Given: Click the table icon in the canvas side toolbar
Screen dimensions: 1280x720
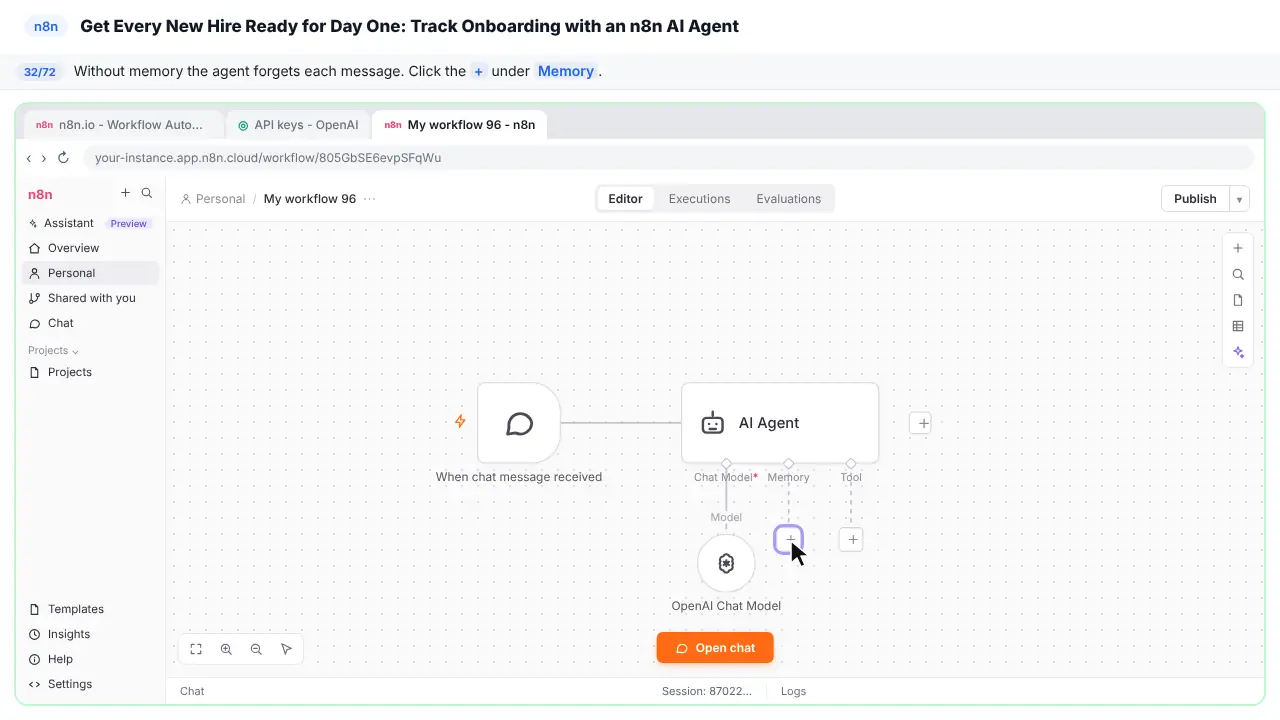Looking at the screenshot, I should pos(1238,326).
